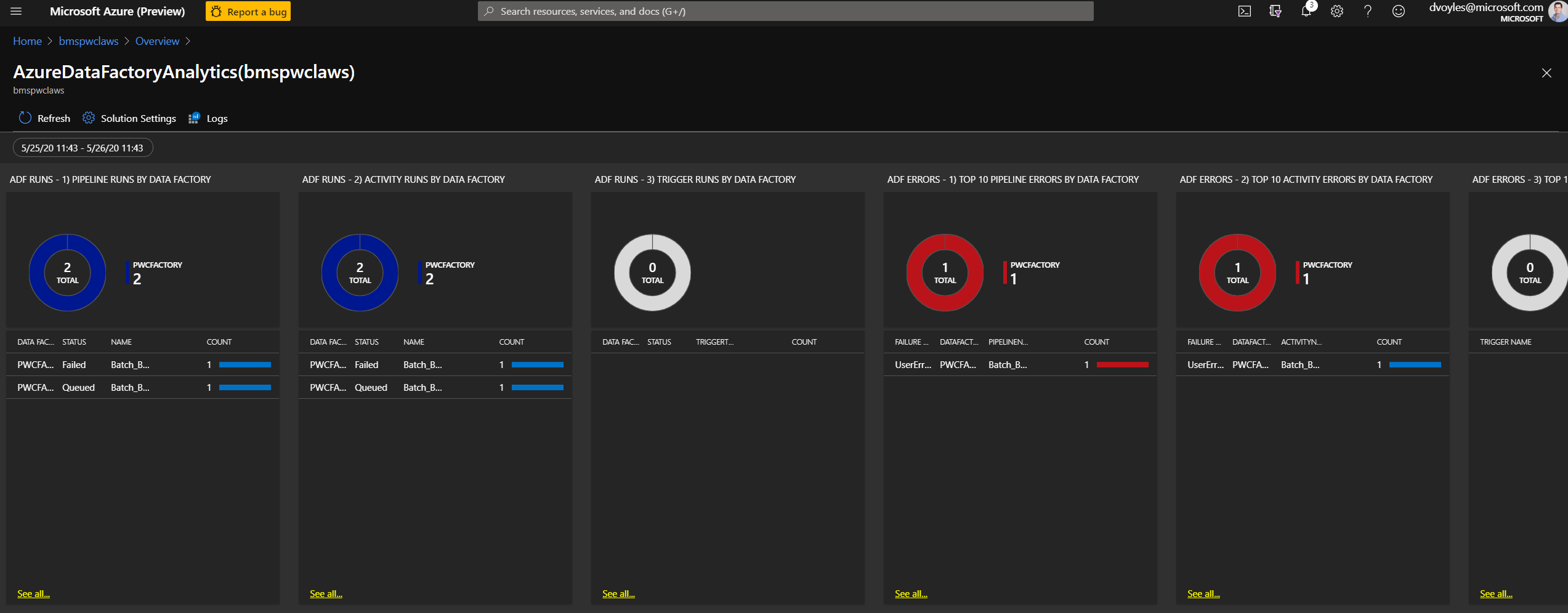Open the Overview breadcrumb link
This screenshot has width=1568, height=613.
click(x=157, y=41)
